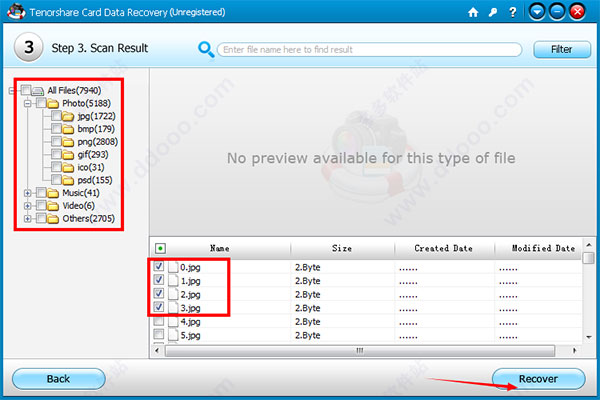The image size is (600, 400).
Task: Click the file name search field
Action: (369, 49)
